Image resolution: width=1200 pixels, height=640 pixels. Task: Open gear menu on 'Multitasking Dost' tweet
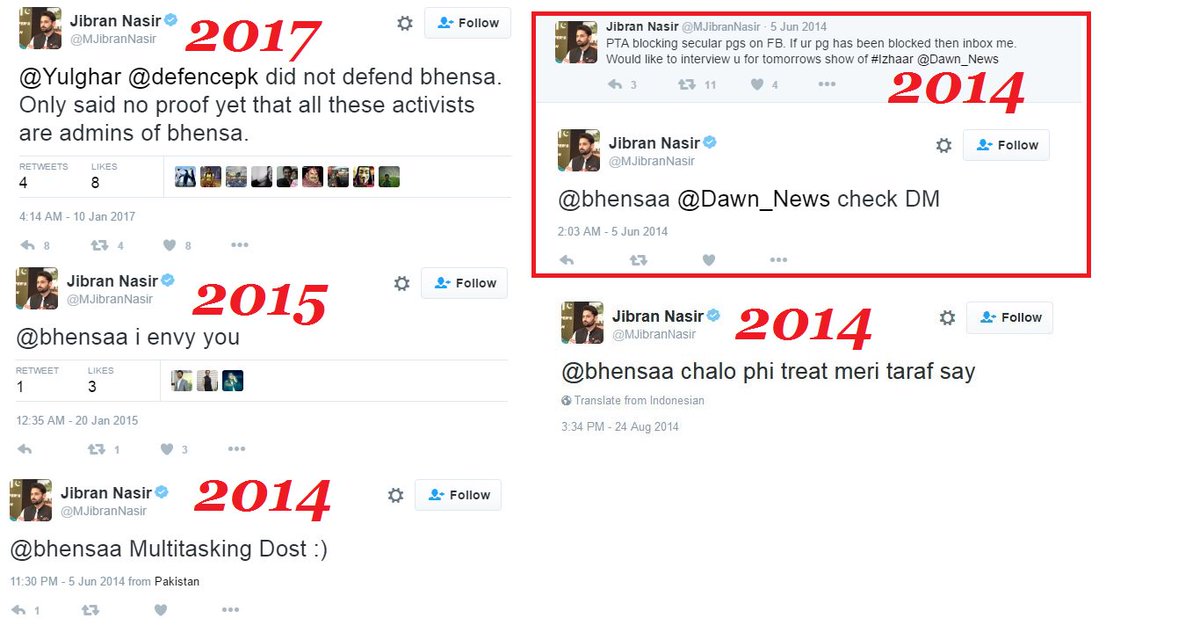pos(395,495)
